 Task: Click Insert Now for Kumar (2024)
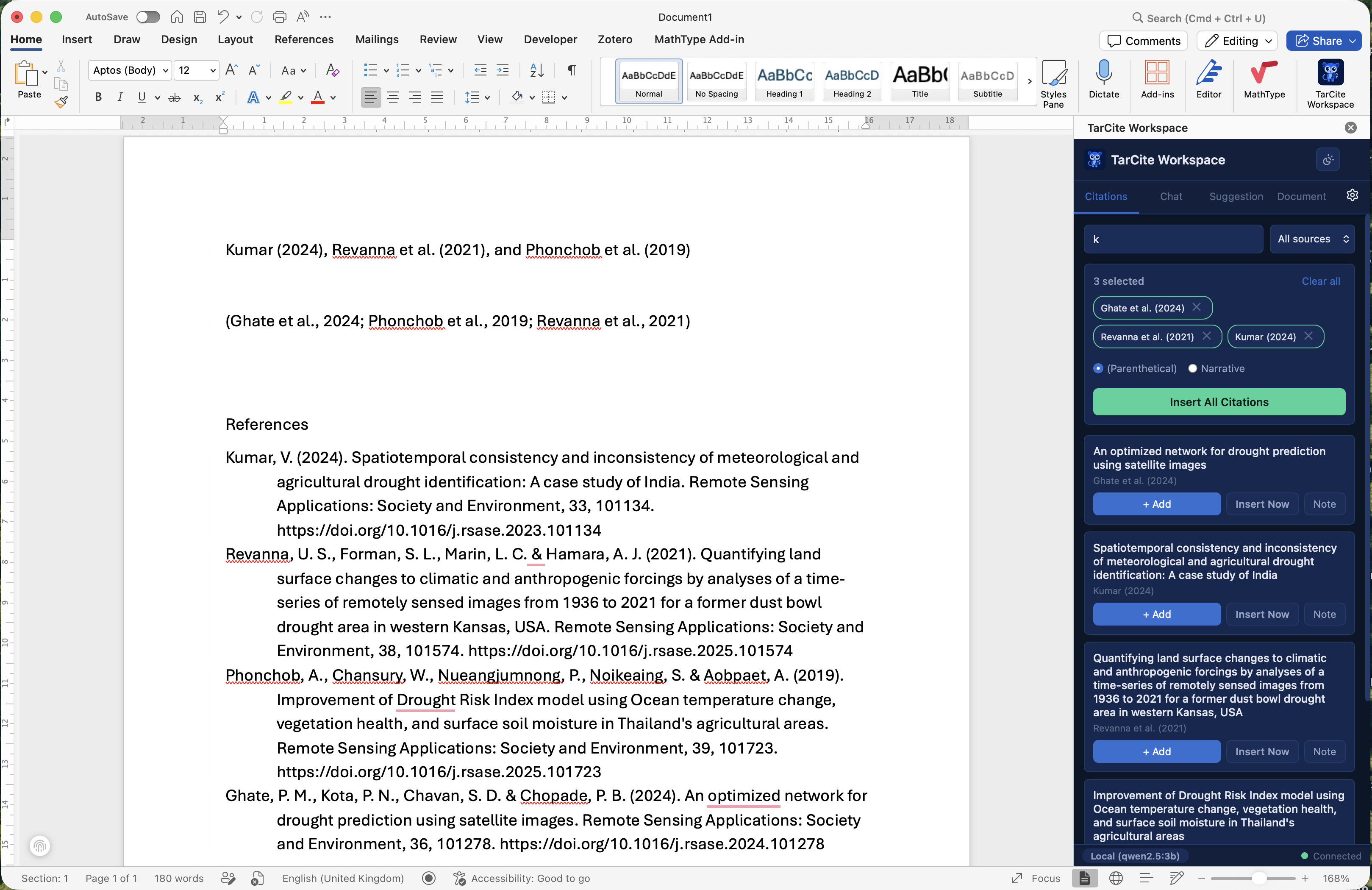click(1262, 614)
